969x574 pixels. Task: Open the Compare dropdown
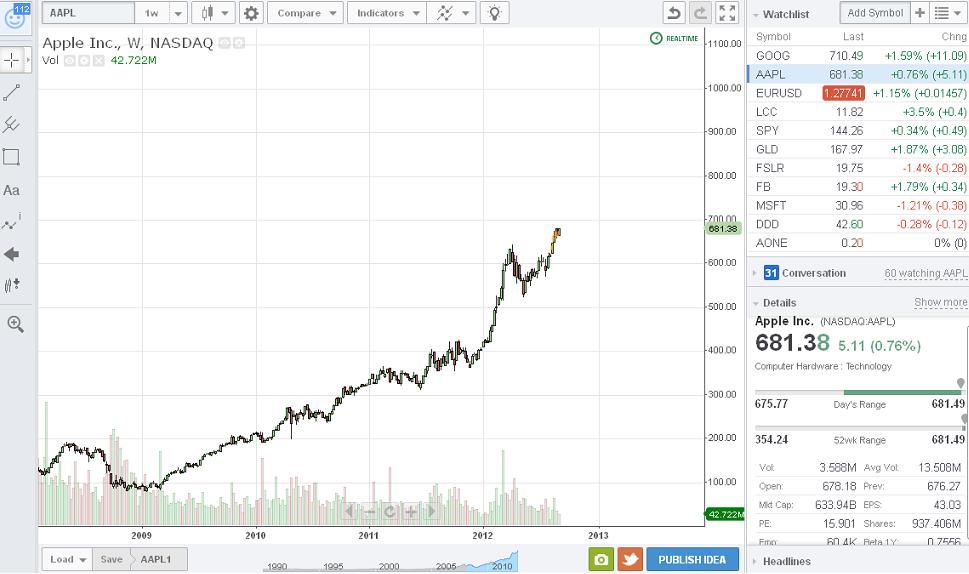click(305, 13)
